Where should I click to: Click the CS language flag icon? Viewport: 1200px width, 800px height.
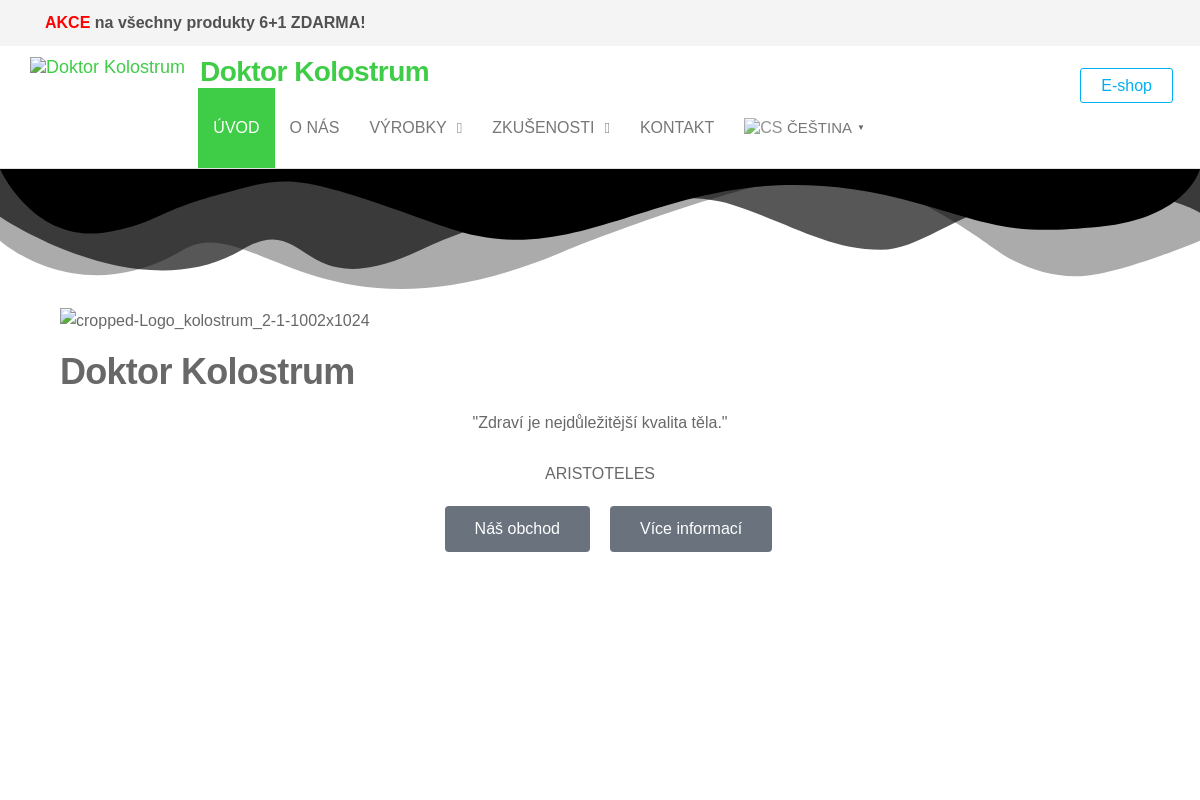tap(763, 128)
